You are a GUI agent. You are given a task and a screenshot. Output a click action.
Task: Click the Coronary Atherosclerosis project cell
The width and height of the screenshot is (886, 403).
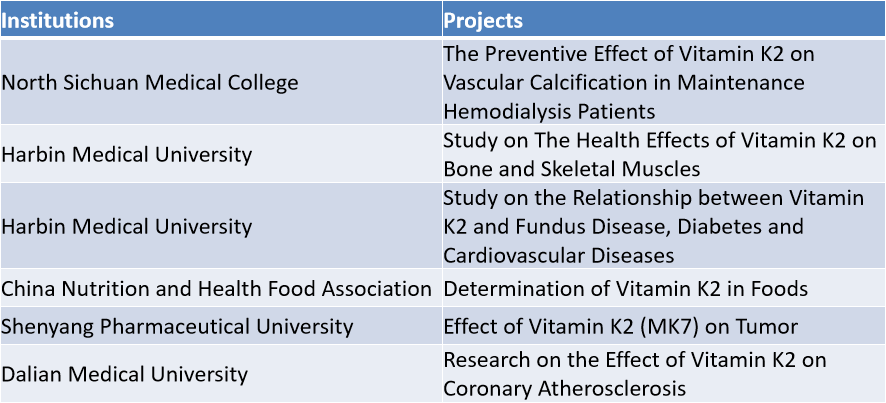663,374
